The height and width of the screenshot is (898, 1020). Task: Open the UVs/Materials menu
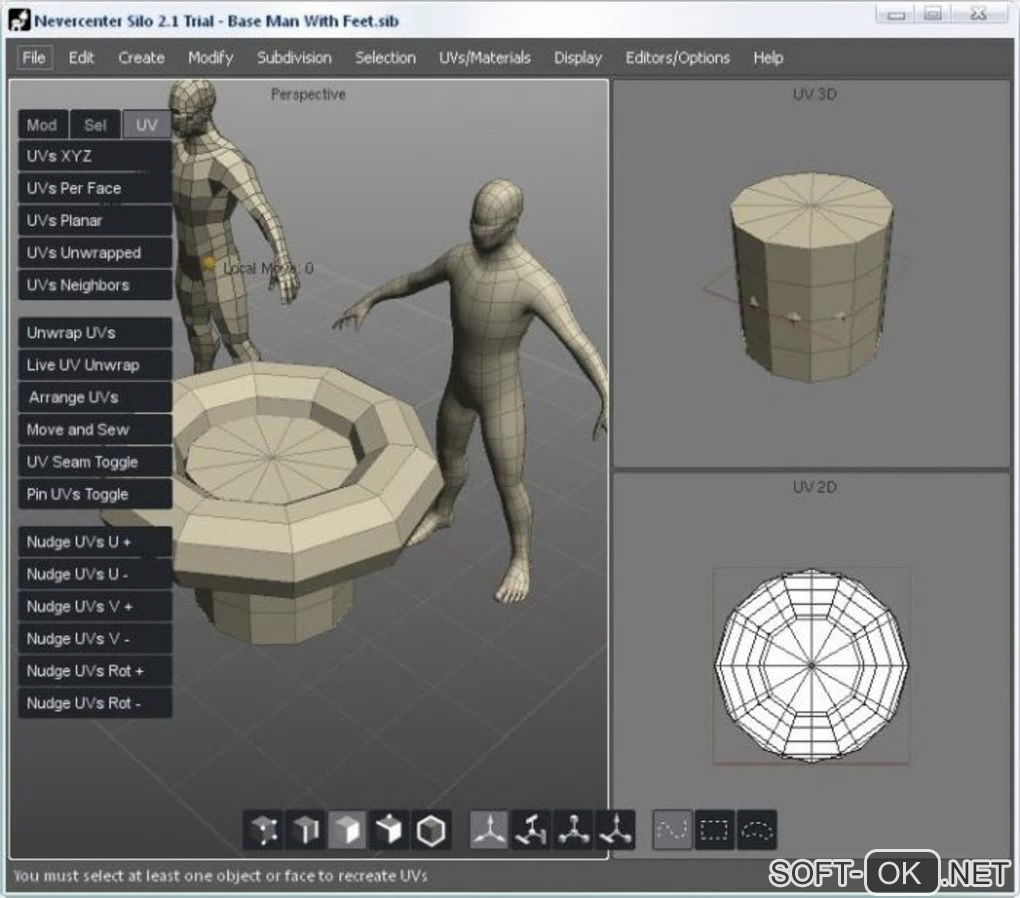tap(485, 58)
